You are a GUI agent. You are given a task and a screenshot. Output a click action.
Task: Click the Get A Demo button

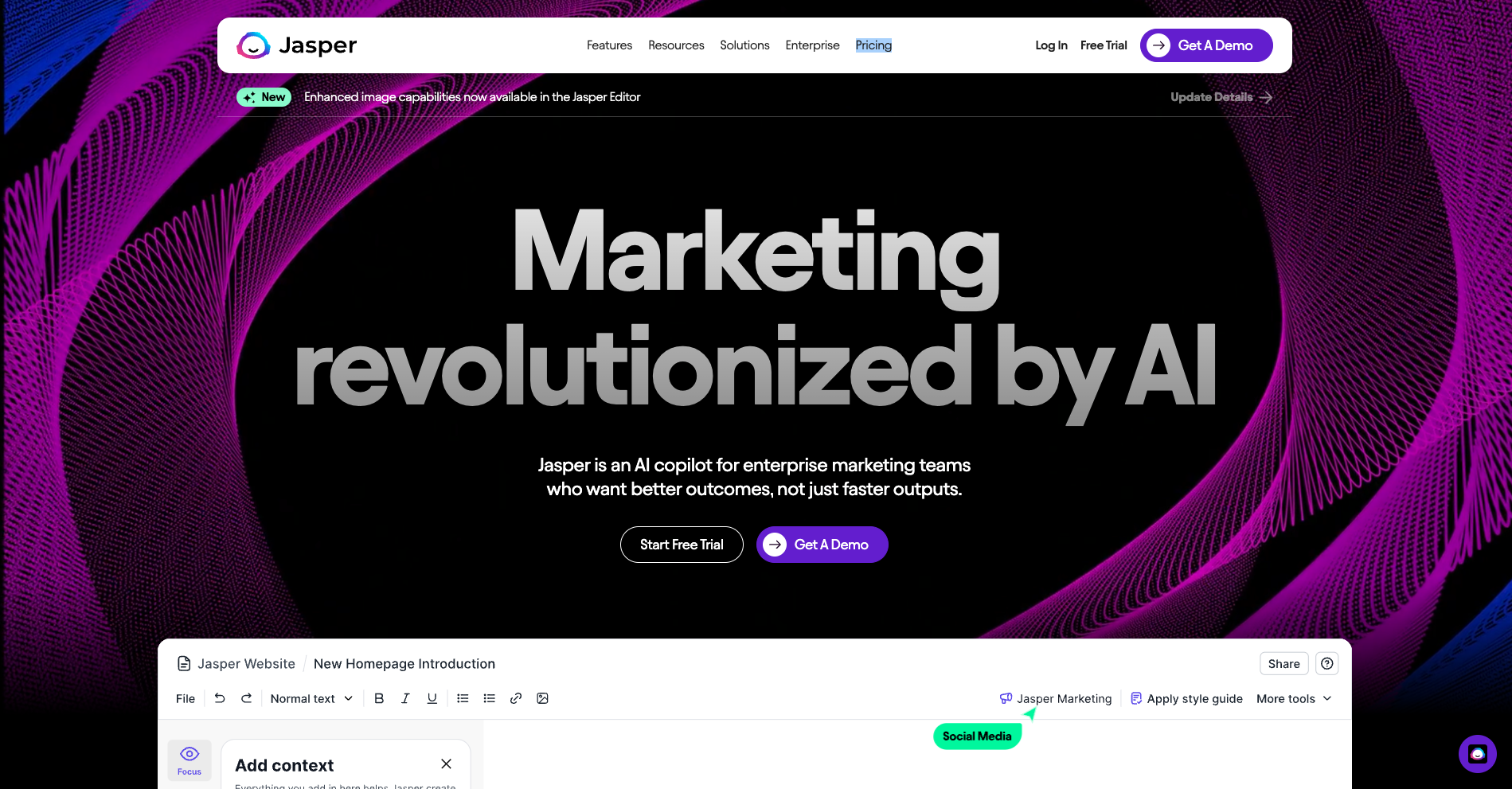click(x=822, y=545)
